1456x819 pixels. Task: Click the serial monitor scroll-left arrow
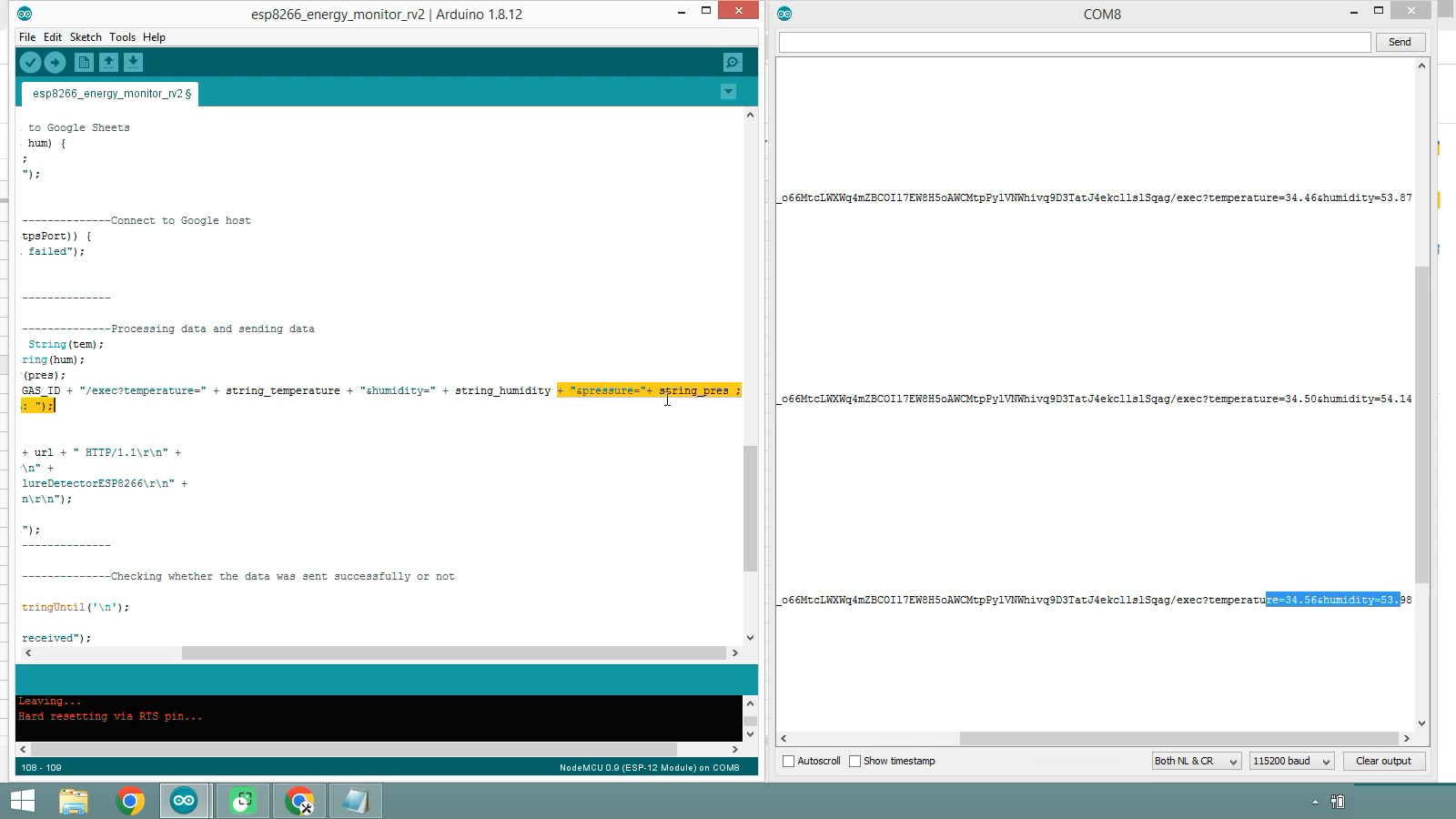(784, 738)
